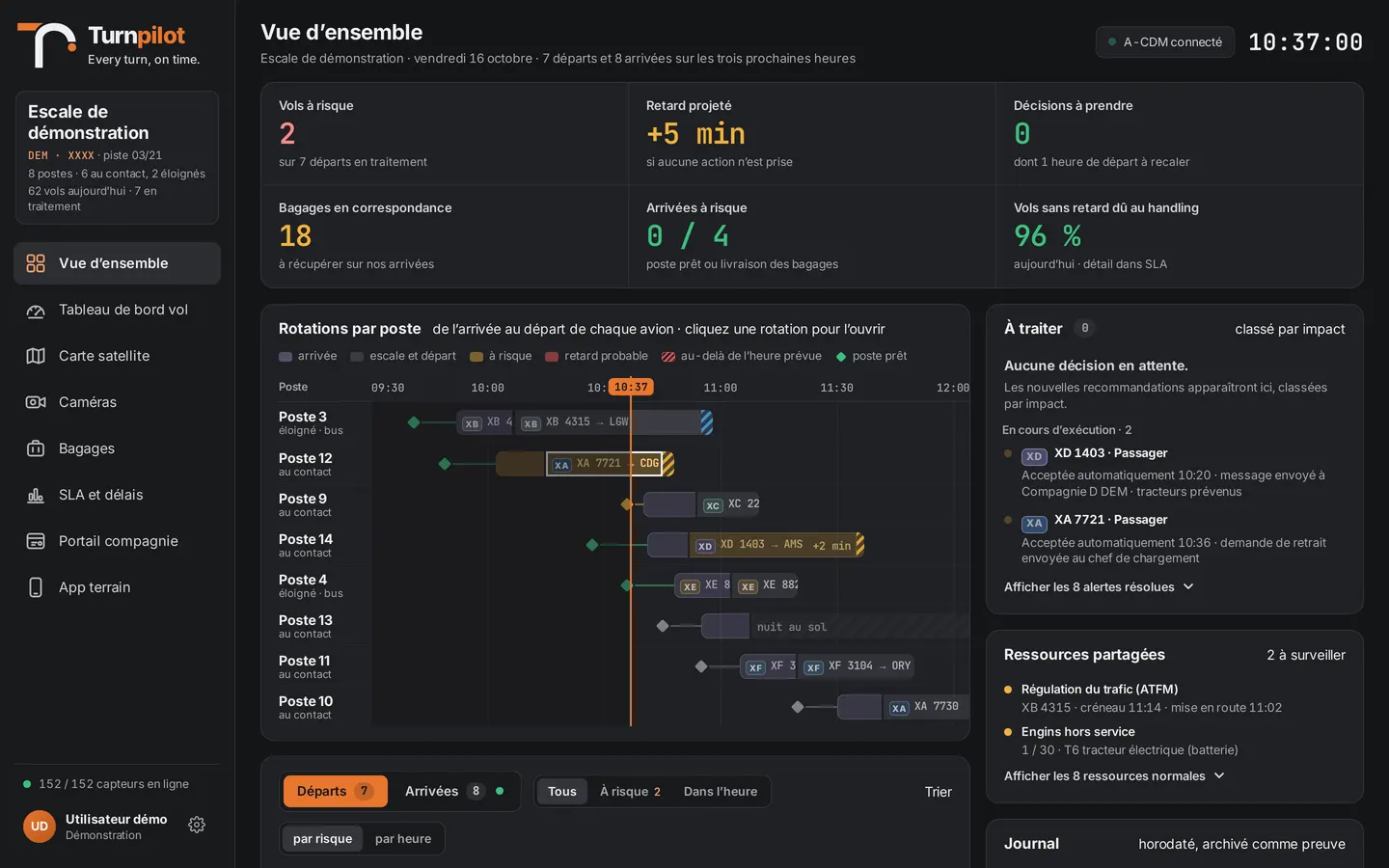Filter flights À risque
Screen dimensions: 1389x868
tap(630, 791)
